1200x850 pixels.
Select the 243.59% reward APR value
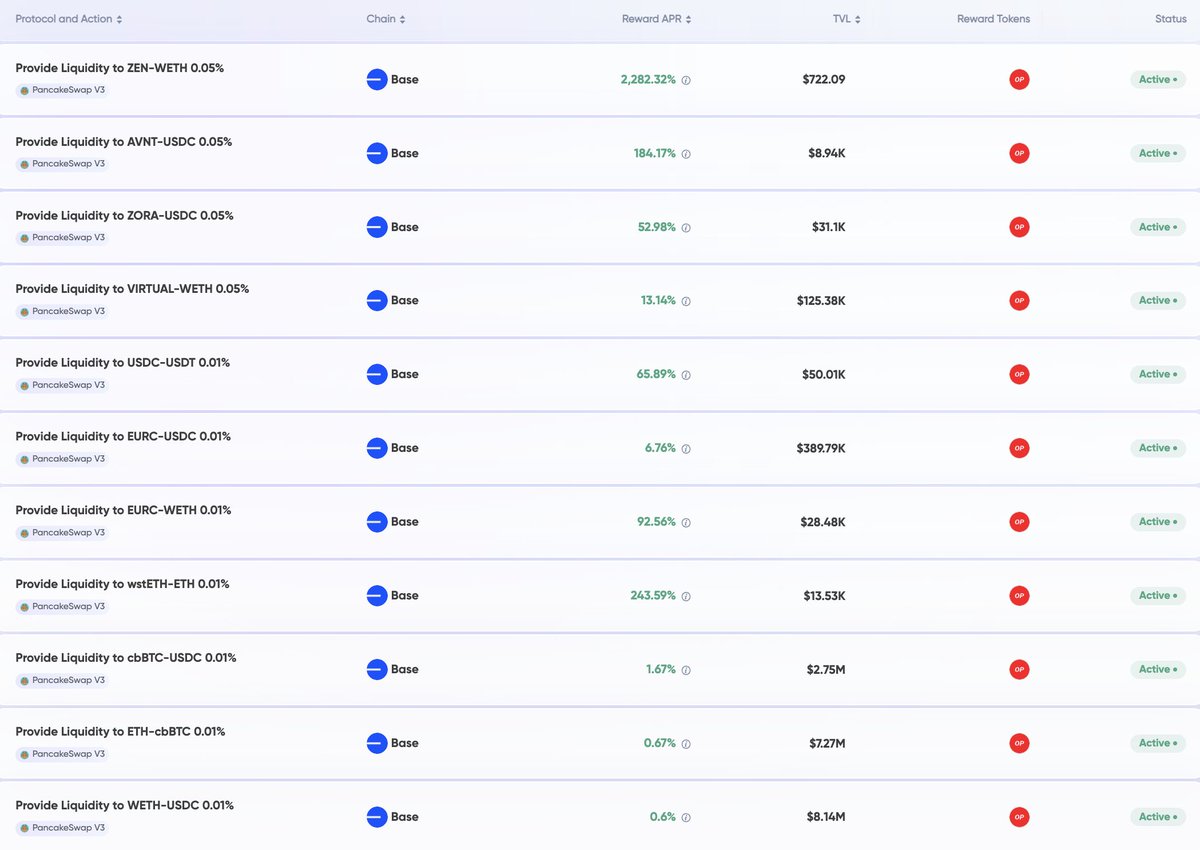pos(654,595)
